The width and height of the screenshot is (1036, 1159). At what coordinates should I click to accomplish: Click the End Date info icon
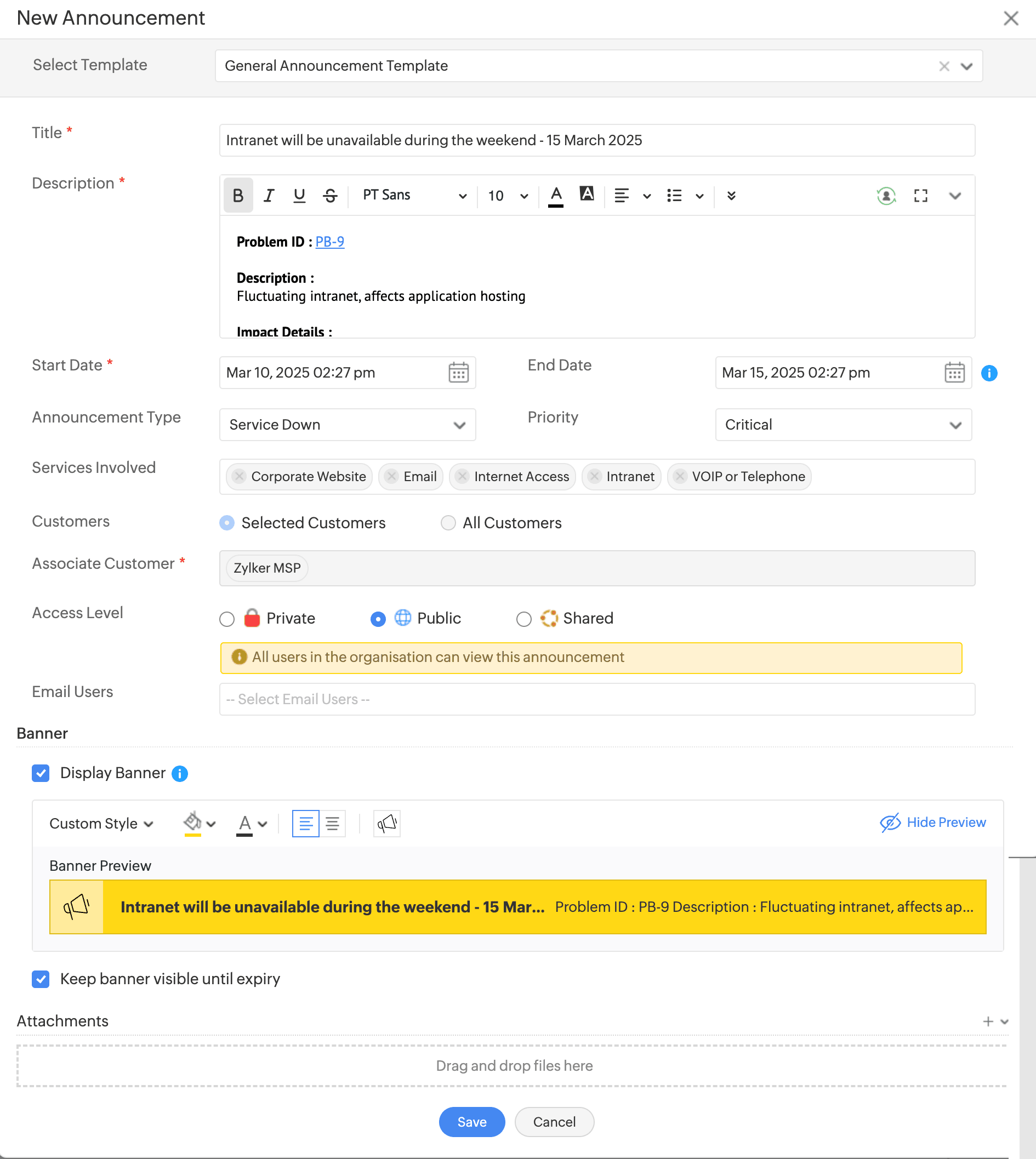[989, 373]
